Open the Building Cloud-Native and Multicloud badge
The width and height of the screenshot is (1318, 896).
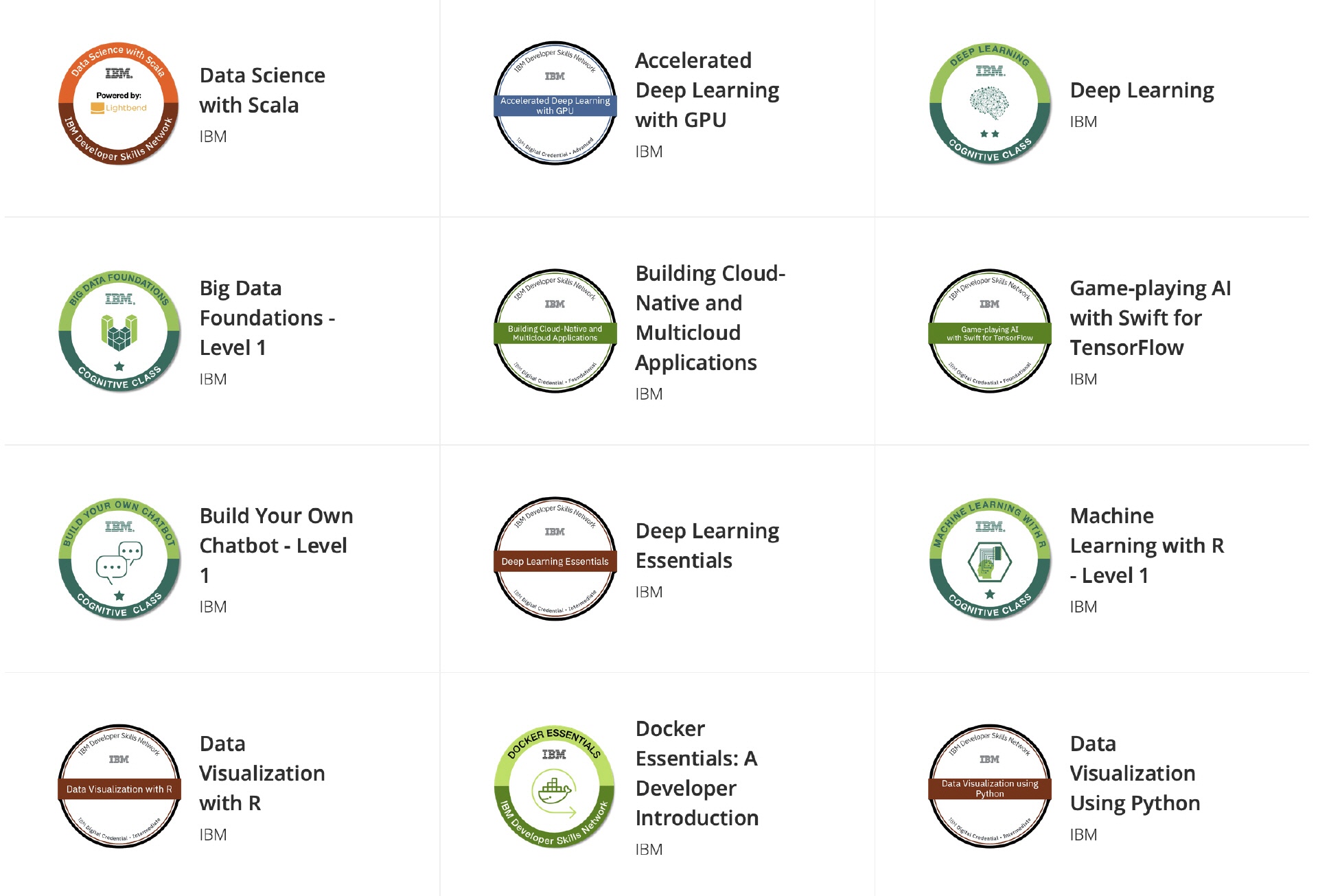555,332
